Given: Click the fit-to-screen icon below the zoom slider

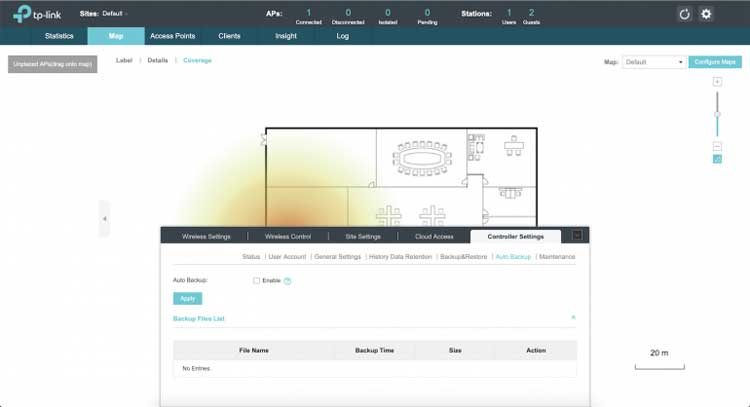Looking at the screenshot, I should [717, 158].
